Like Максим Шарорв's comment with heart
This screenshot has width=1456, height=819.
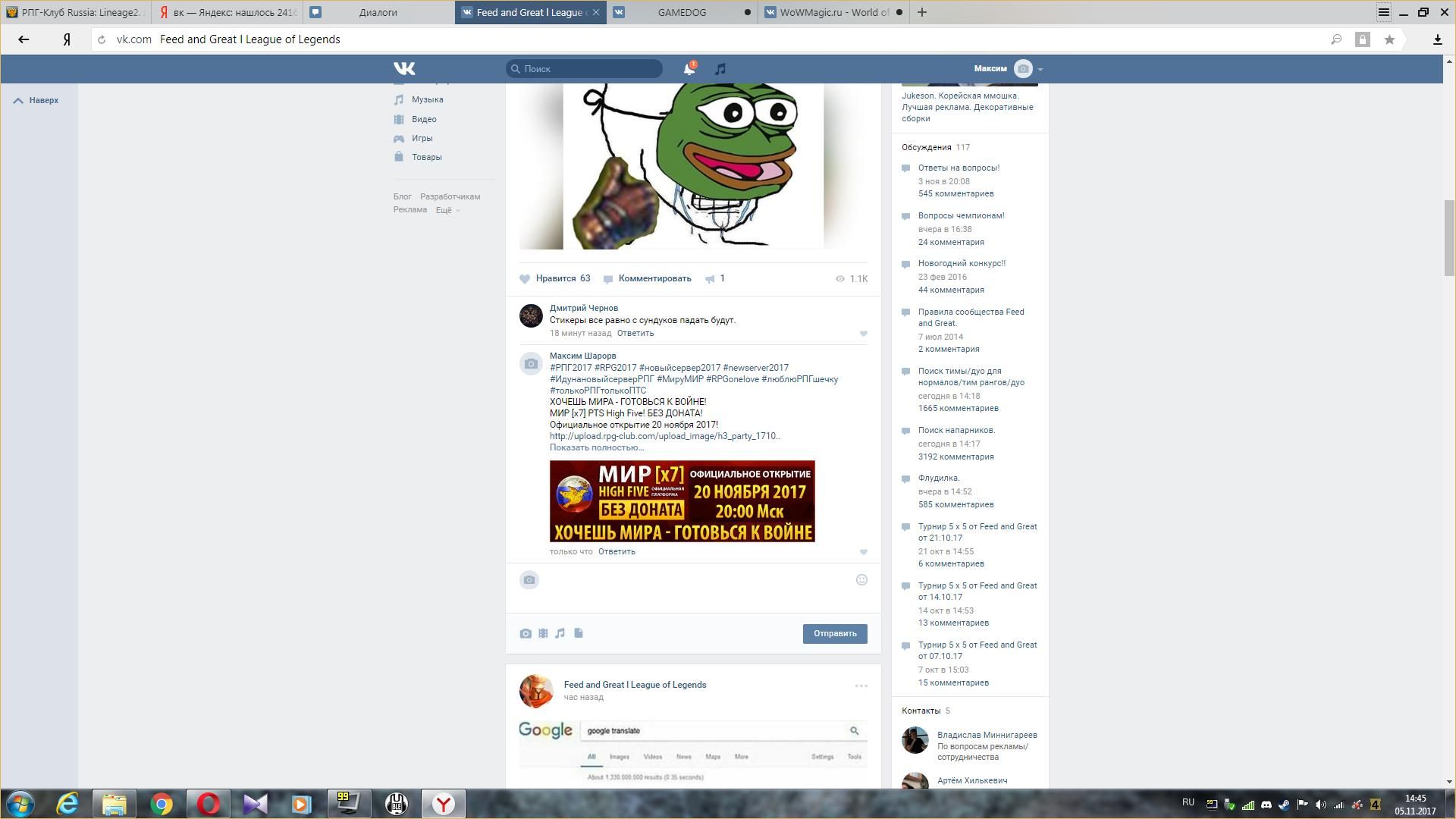click(x=863, y=552)
